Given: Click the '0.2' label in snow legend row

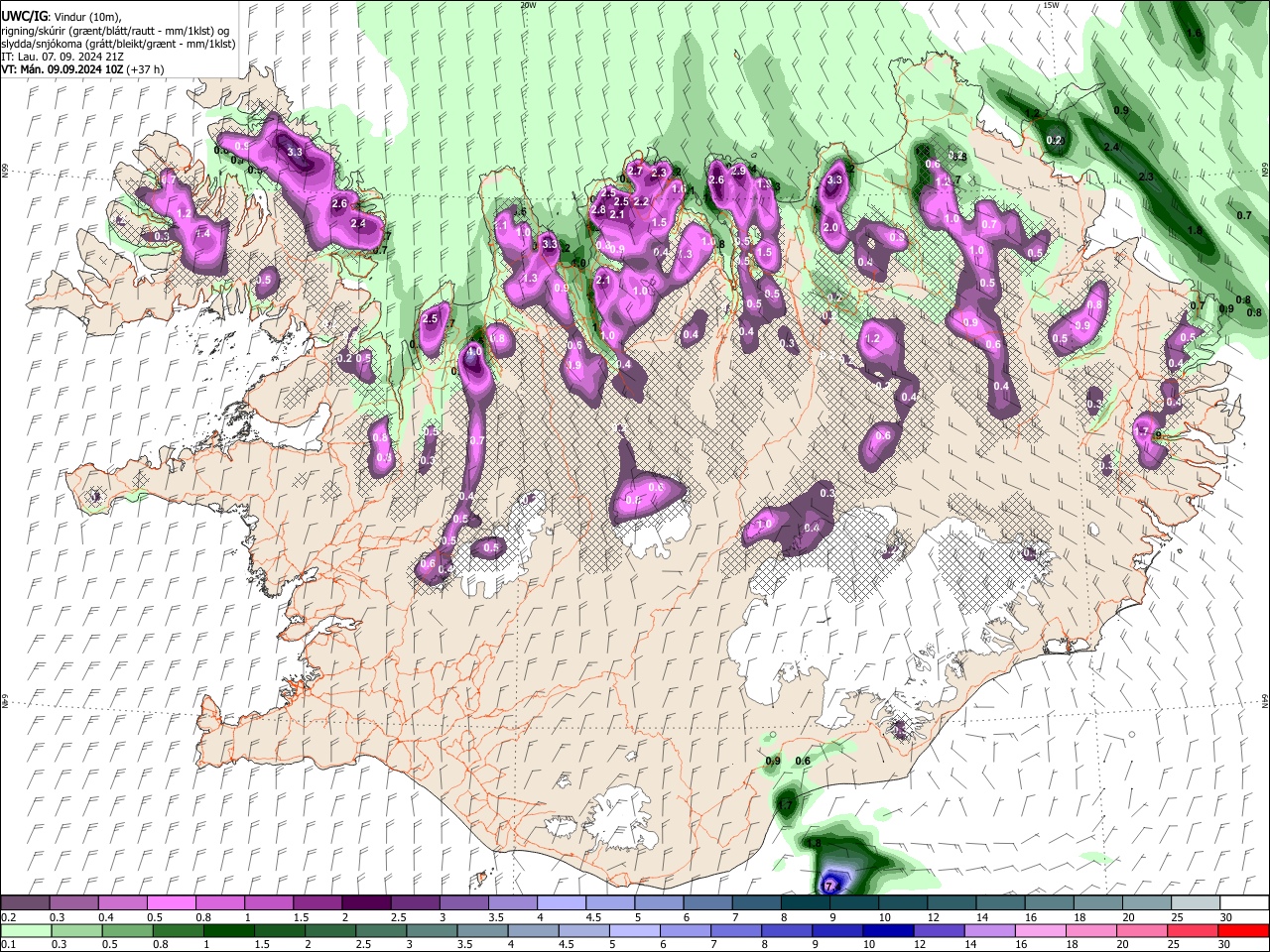Looking at the screenshot, I should [7, 917].
